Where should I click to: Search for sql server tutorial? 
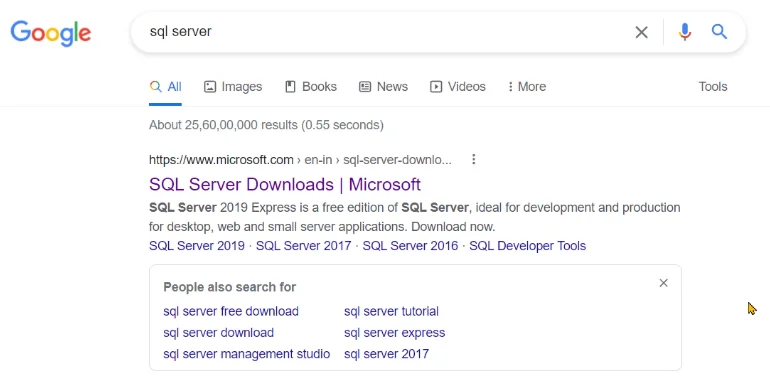pyautogui.click(x=391, y=311)
